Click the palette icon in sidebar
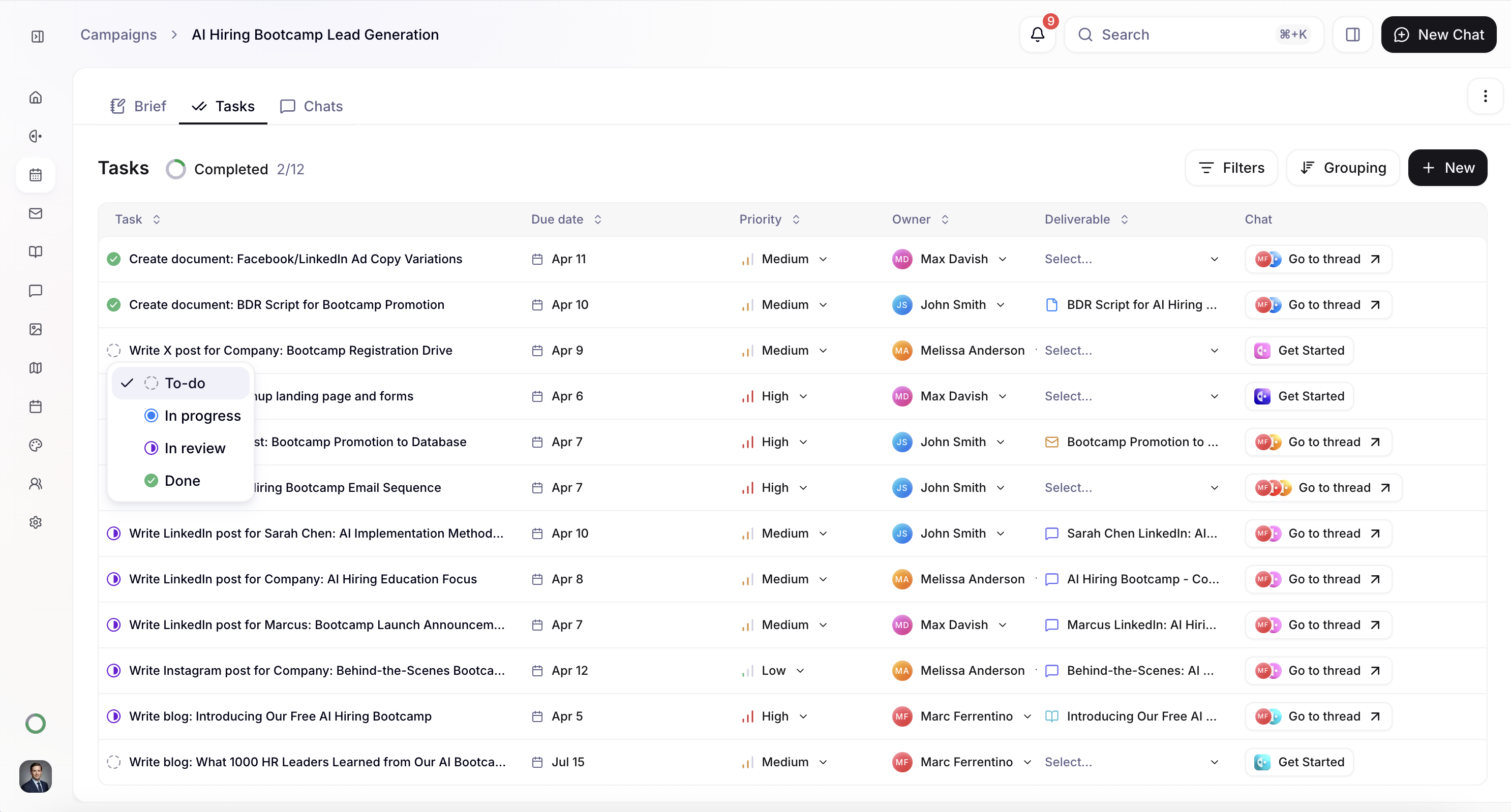Viewport: 1511px width, 812px height. click(x=36, y=445)
